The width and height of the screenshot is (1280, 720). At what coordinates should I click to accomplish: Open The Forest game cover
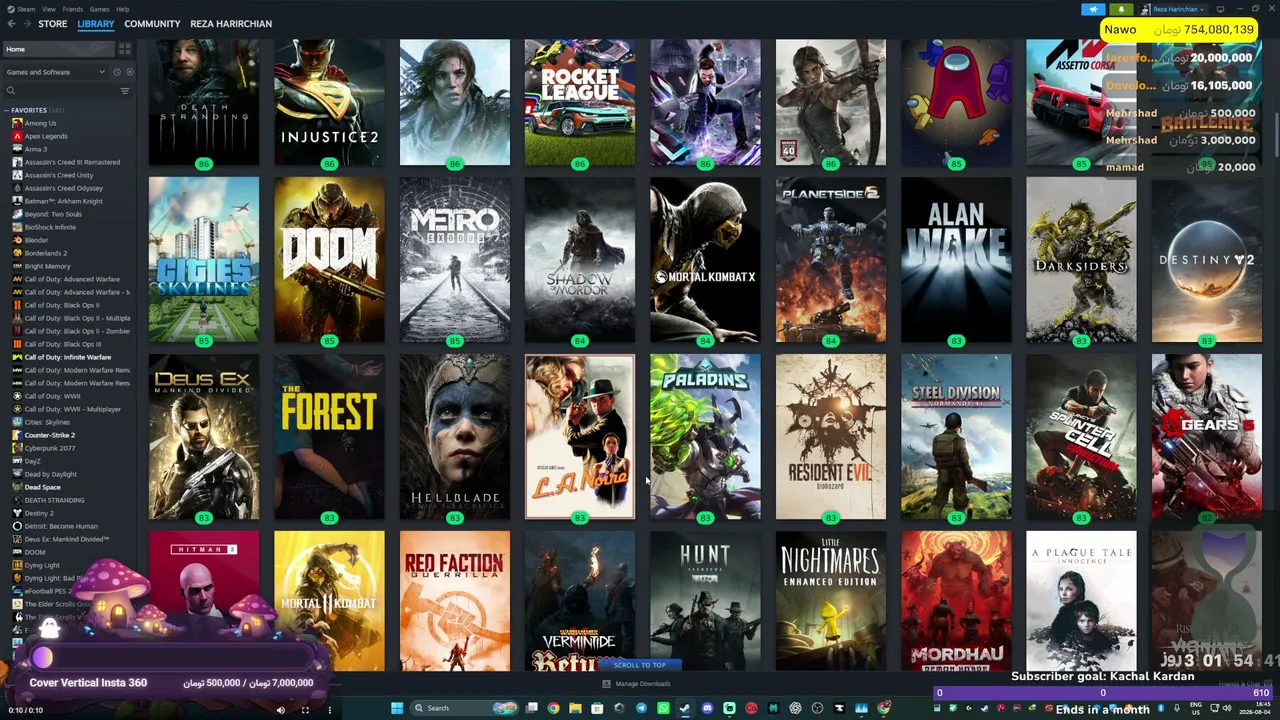329,437
